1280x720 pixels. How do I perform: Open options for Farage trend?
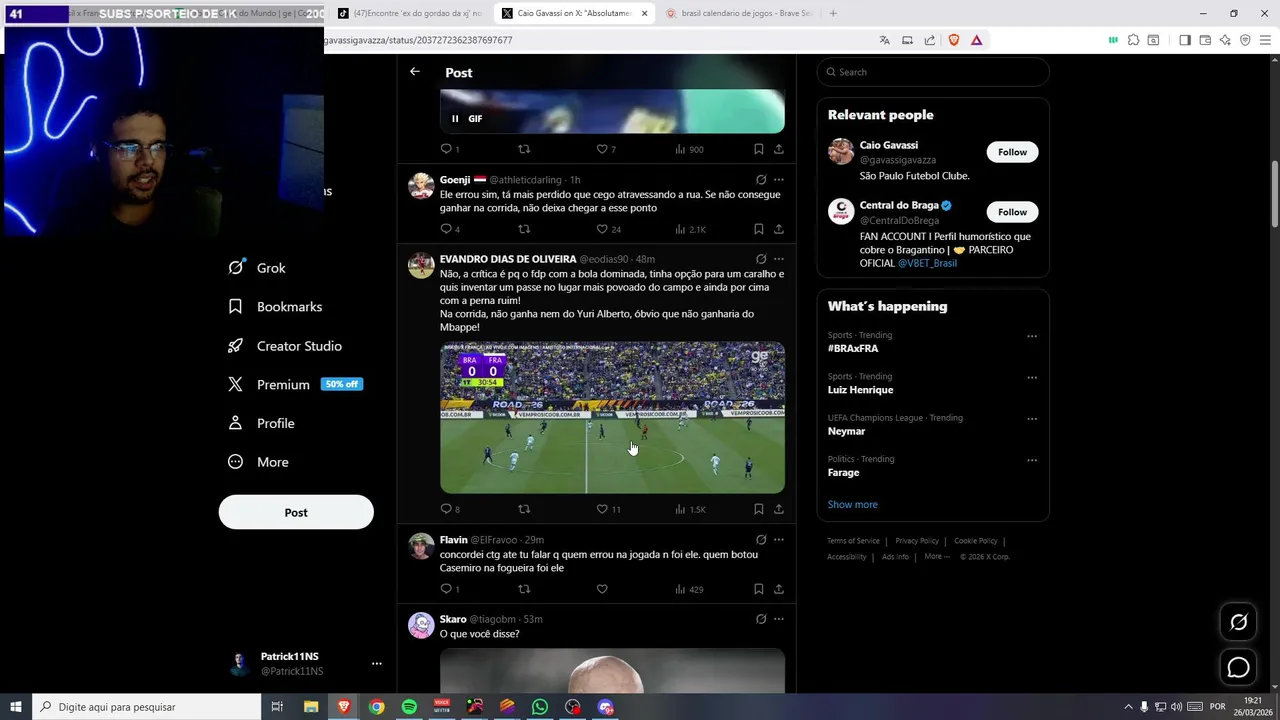(1032, 460)
